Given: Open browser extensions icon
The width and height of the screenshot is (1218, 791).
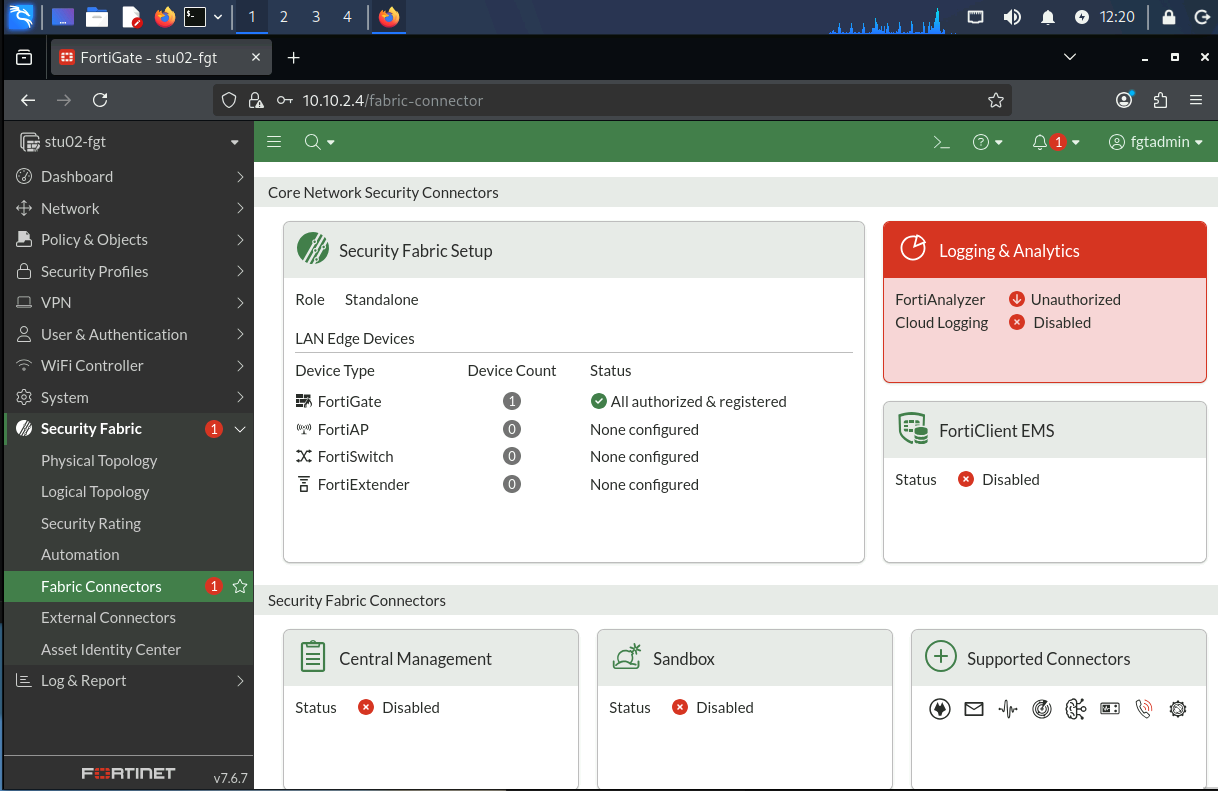Looking at the screenshot, I should pyautogui.click(x=1160, y=100).
